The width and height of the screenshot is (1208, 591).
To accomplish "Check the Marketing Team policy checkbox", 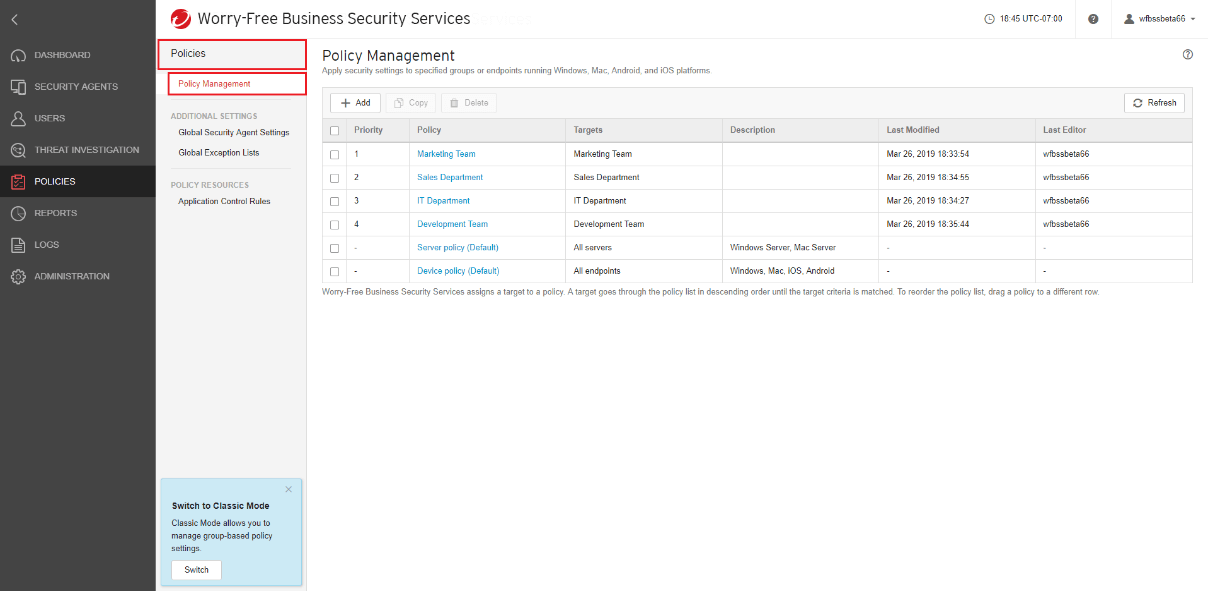I will pos(335,155).
